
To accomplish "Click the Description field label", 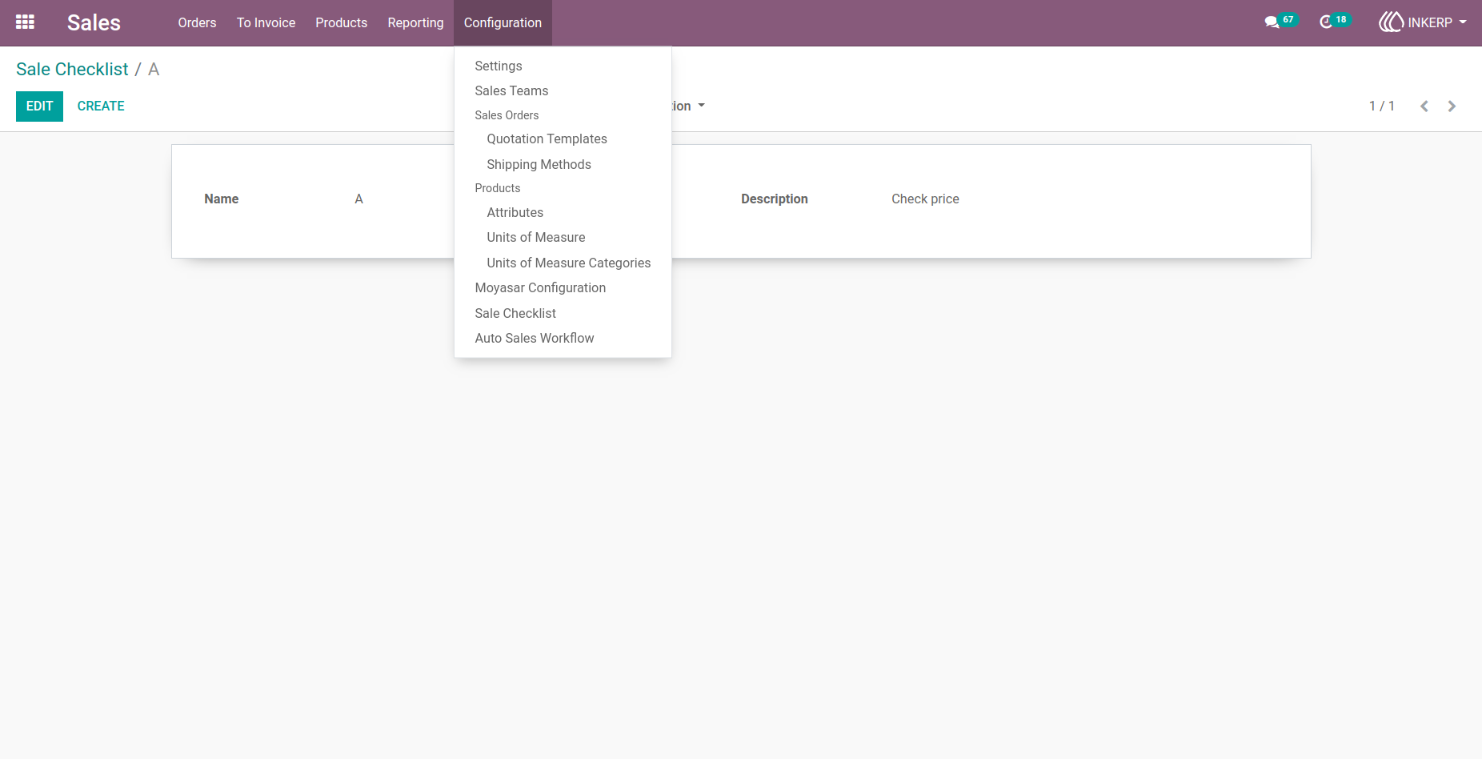I will pos(774,199).
